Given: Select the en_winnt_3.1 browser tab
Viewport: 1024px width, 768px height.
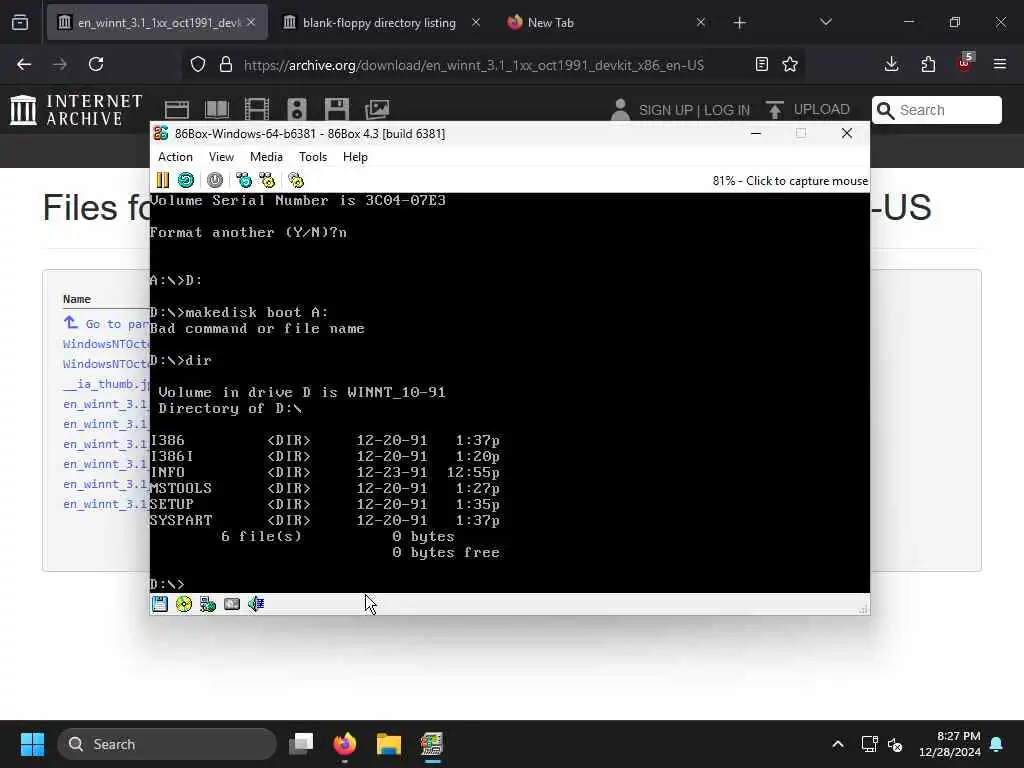Looking at the screenshot, I should pyautogui.click(x=159, y=23).
